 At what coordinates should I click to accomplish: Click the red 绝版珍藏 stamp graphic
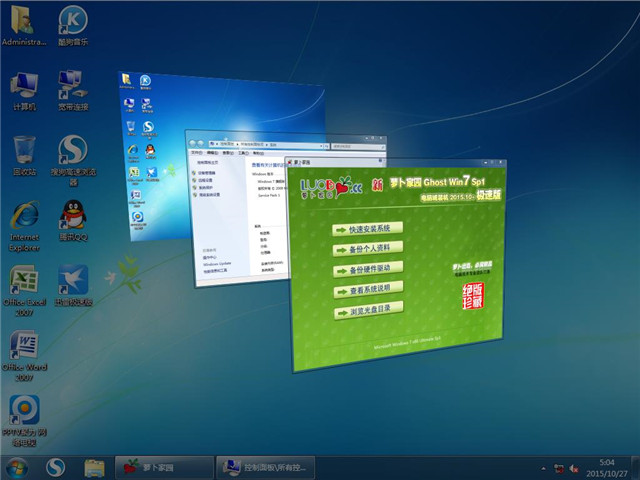(x=473, y=296)
